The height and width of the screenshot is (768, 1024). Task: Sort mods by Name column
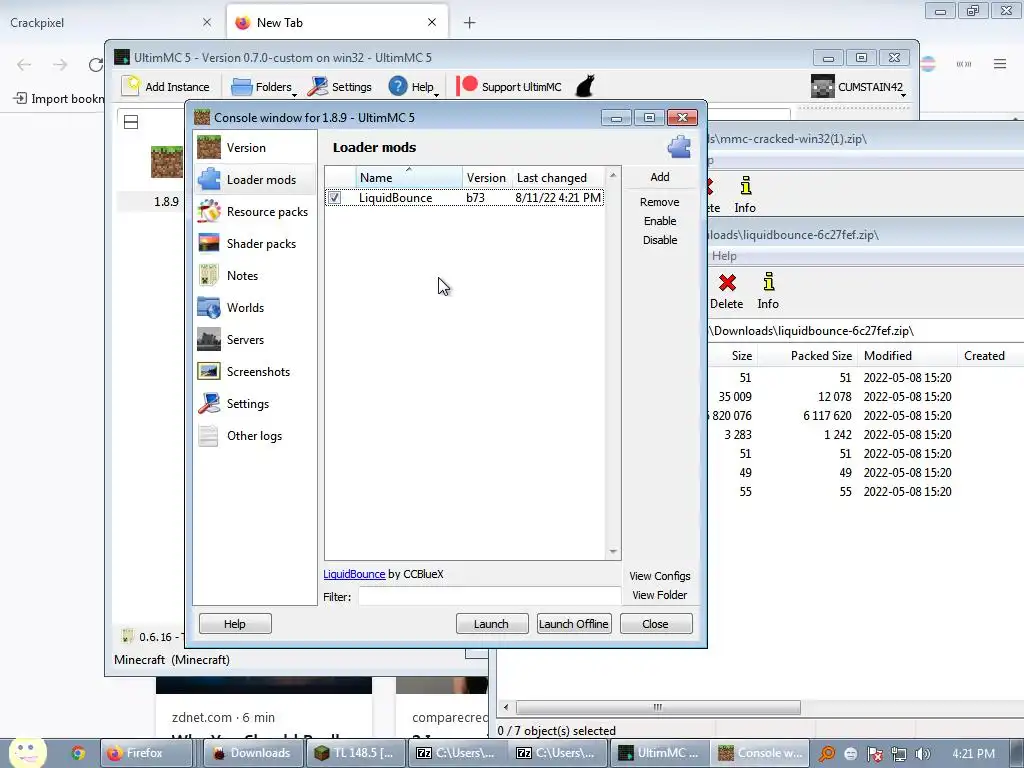tap(409, 178)
